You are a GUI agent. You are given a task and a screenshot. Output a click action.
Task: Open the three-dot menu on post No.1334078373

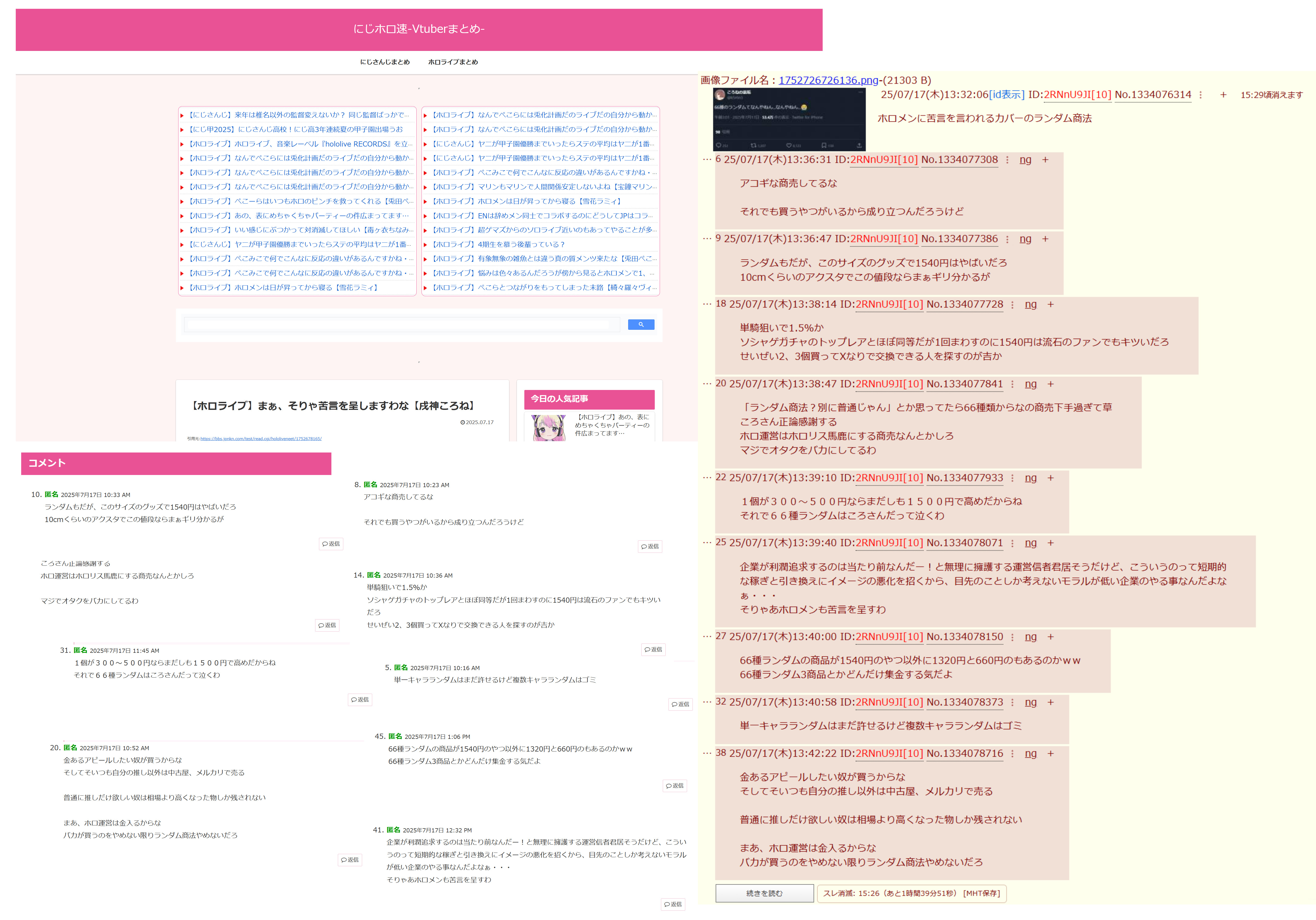coord(1012,703)
